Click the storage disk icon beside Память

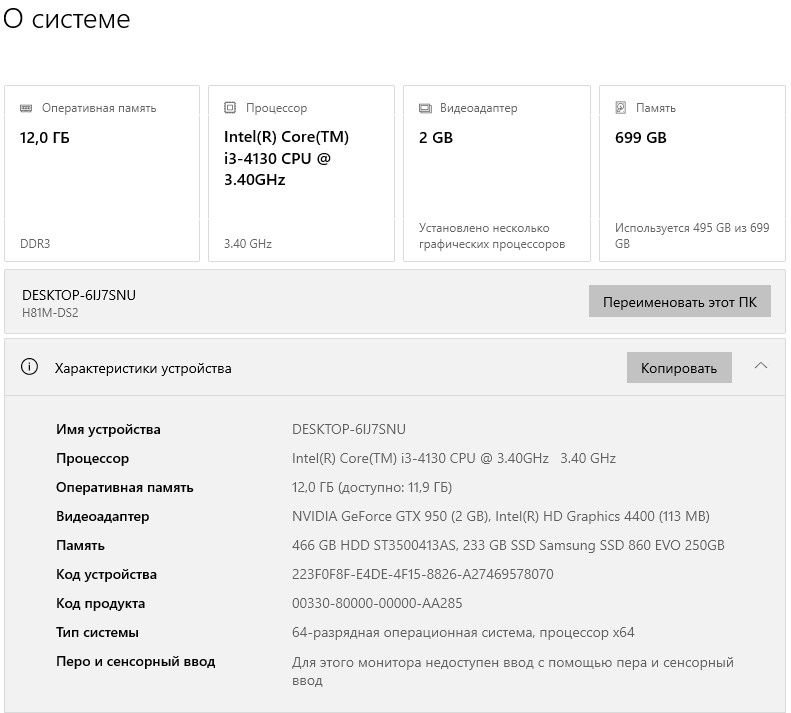point(620,107)
